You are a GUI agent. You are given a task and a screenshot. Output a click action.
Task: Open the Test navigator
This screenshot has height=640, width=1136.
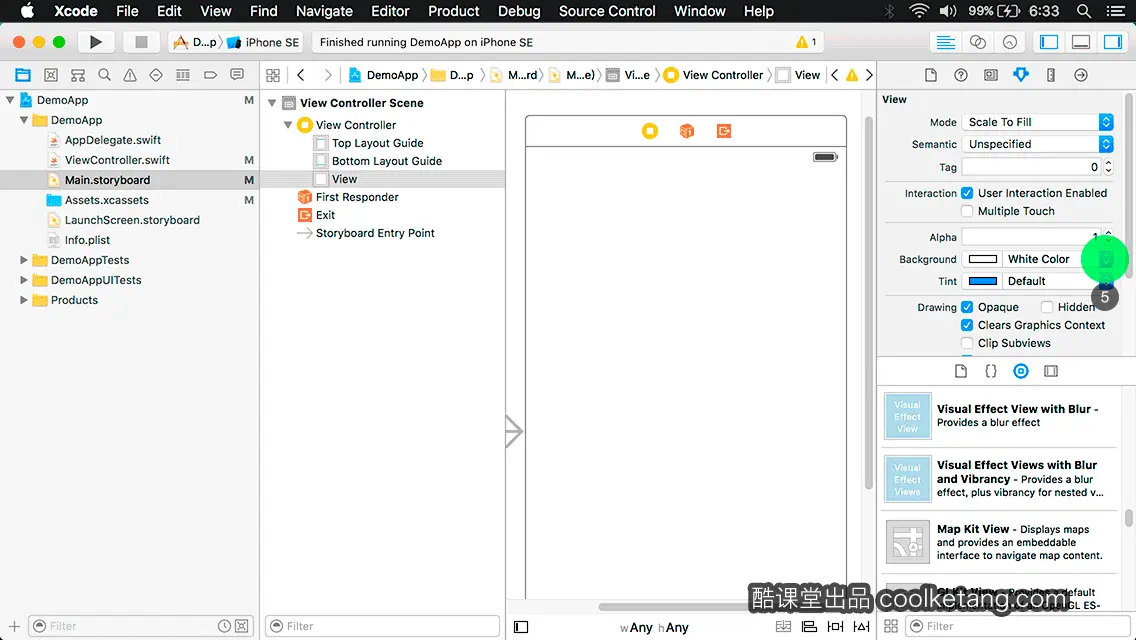pos(156,75)
